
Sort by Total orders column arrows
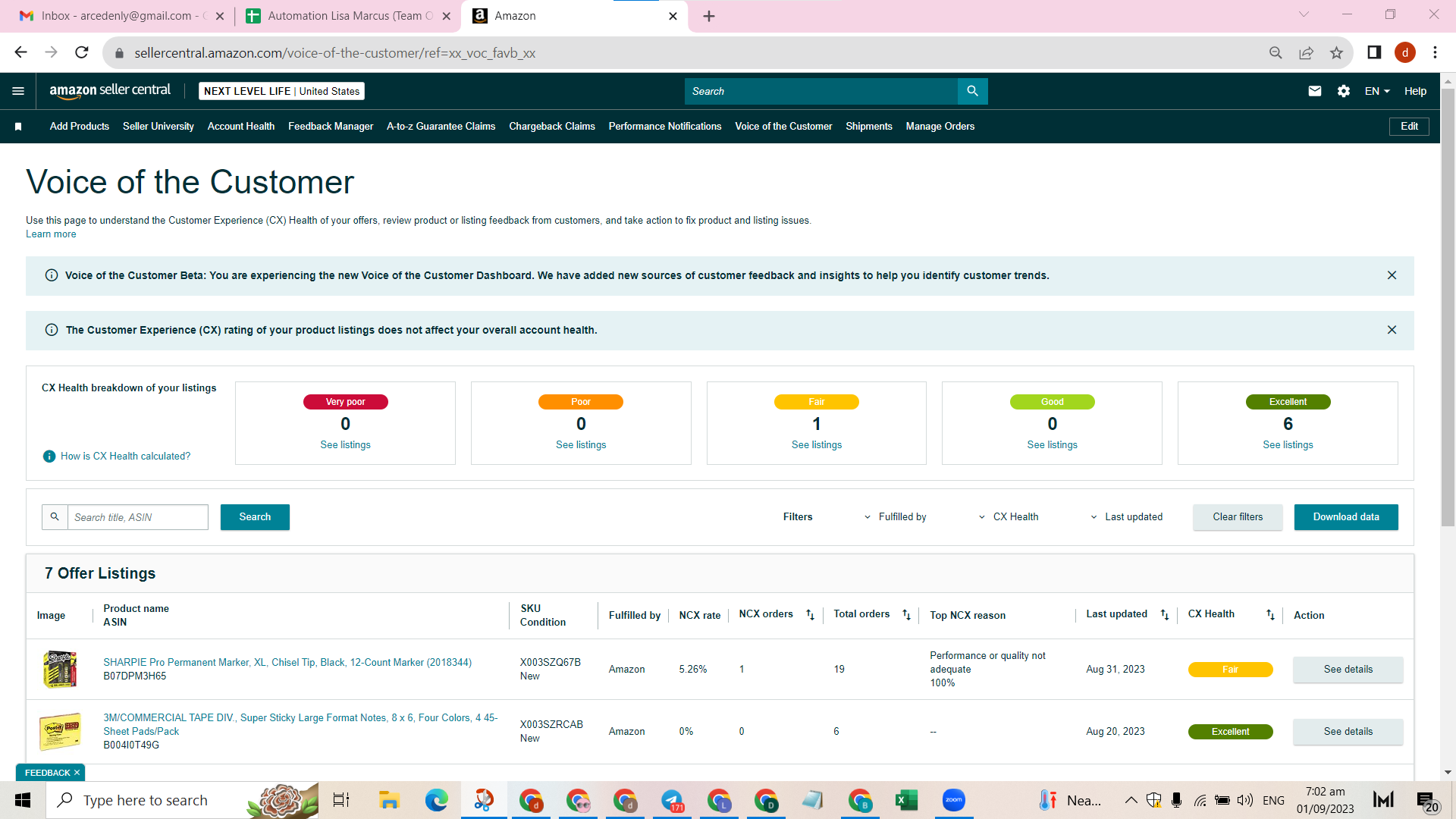[x=906, y=615]
